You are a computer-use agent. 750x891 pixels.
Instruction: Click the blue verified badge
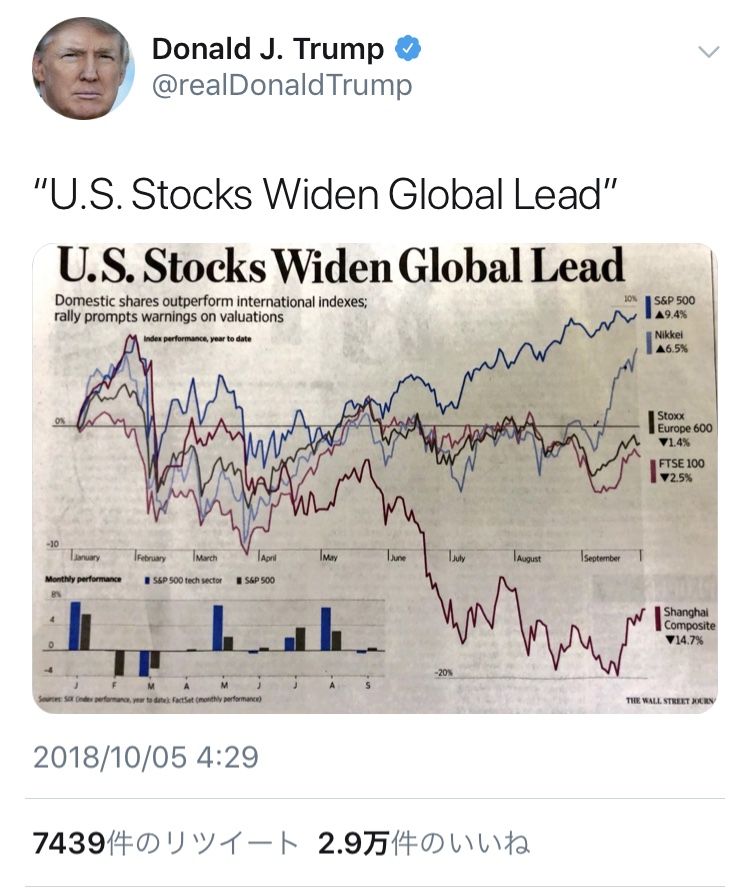(x=408, y=48)
